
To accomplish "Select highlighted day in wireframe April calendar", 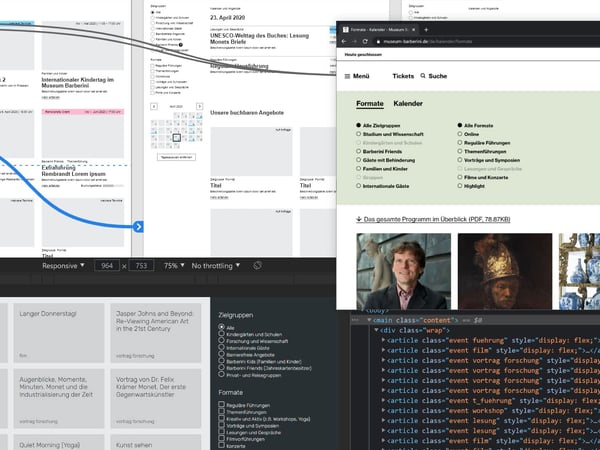I will click(x=176, y=137).
